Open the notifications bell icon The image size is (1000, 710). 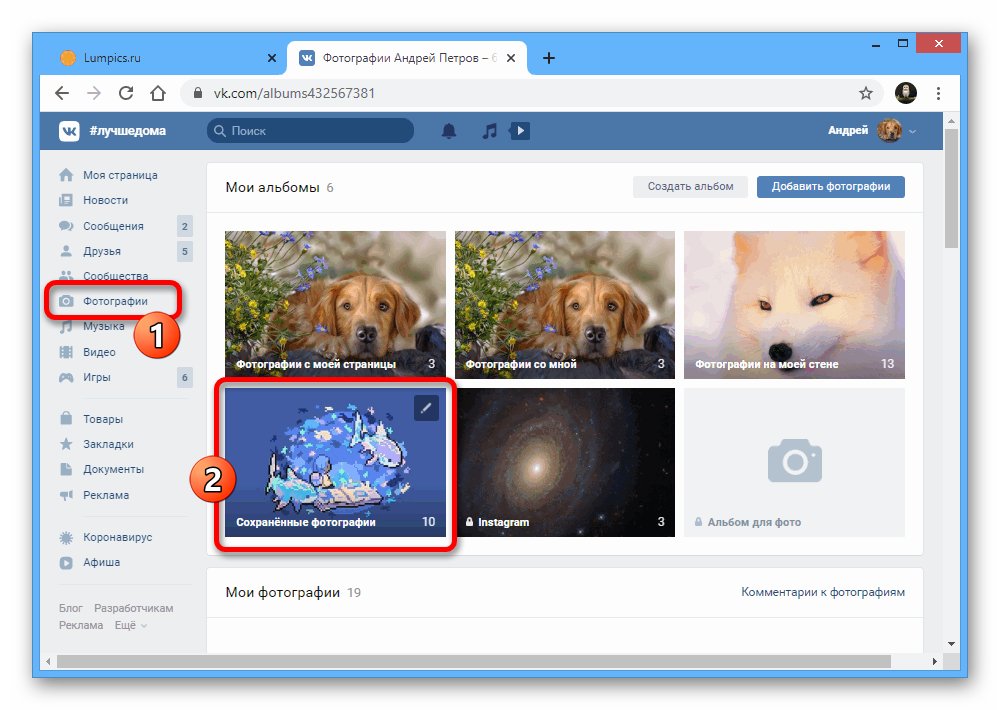[x=449, y=131]
